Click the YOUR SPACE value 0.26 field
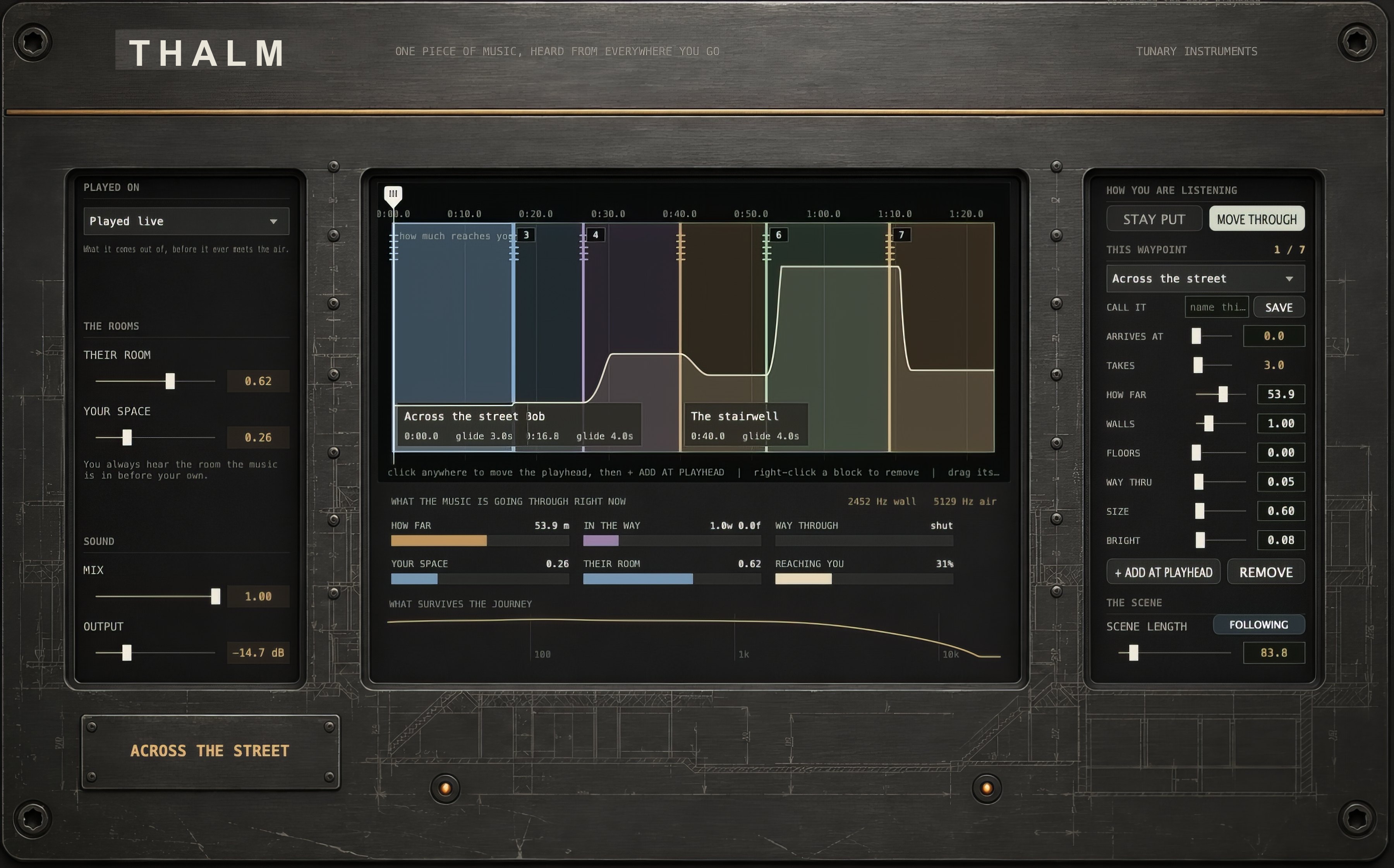This screenshot has height=868, width=1394. pos(258,437)
